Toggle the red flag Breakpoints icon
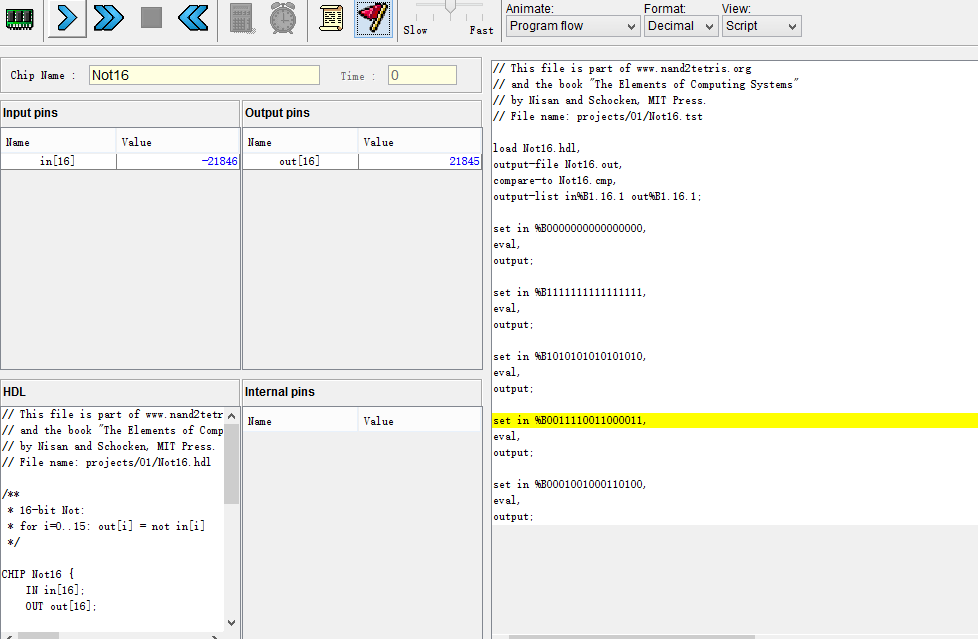The height and width of the screenshot is (639, 978). click(x=373, y=18)
